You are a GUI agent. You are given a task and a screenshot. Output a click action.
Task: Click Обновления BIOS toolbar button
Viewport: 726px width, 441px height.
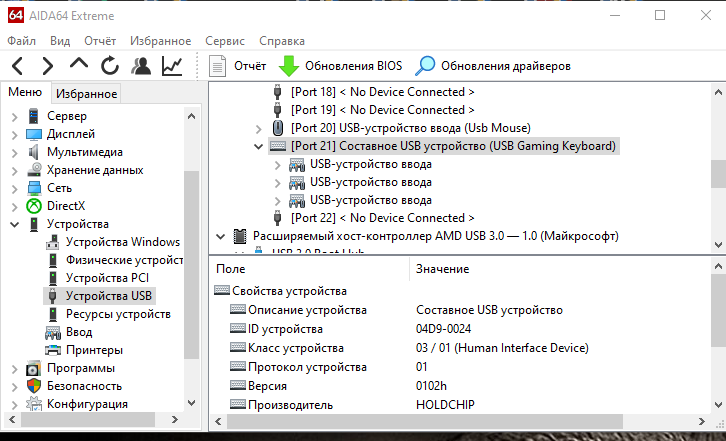pyautogui.click(x=340, y=66)
